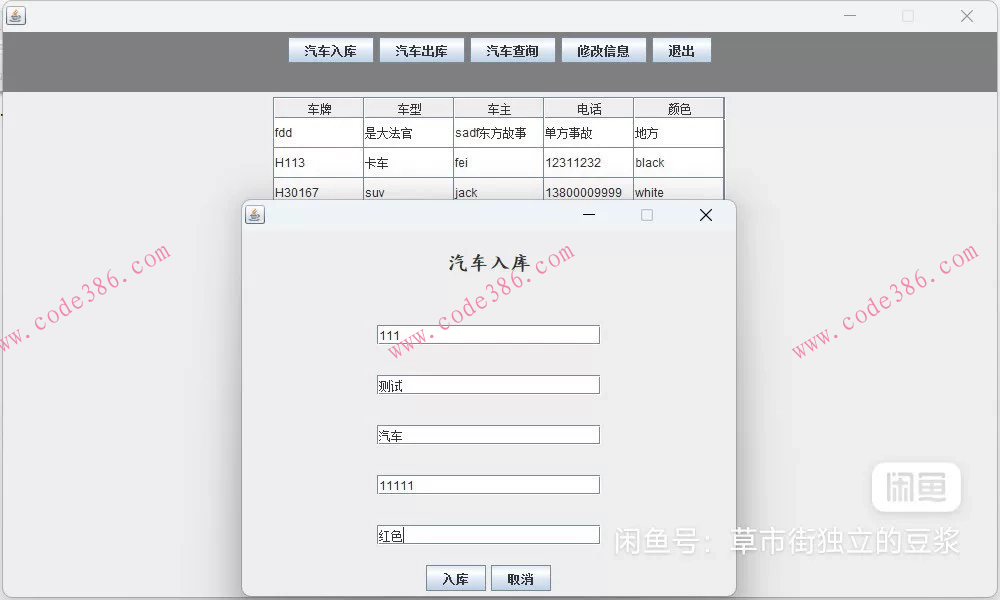Click the input field containing 测试
Image resolution: width=1000 pixels, height=600 pixels.
tap(488, 384)
